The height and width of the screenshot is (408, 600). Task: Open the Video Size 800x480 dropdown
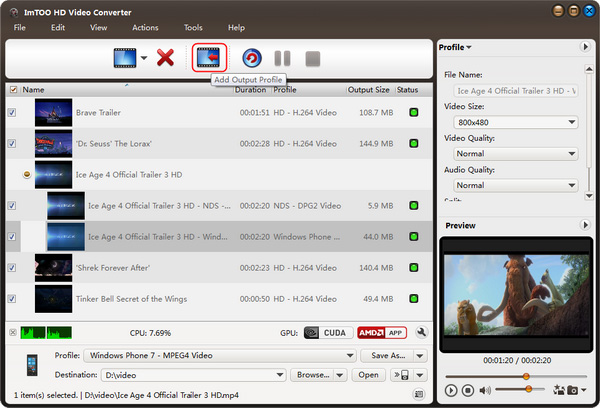[516, 122]
